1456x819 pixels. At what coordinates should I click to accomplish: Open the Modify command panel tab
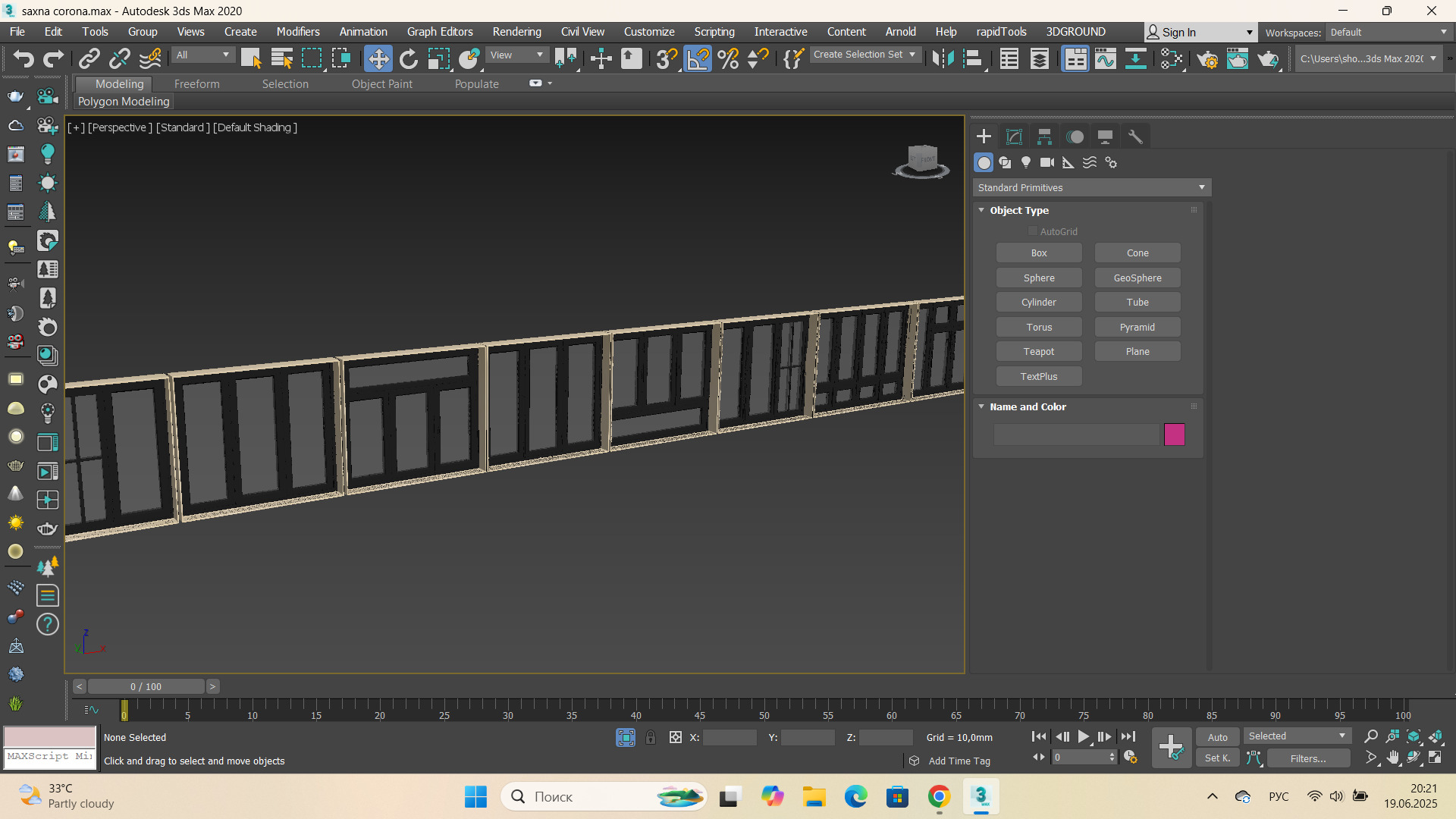[1014, 136]
